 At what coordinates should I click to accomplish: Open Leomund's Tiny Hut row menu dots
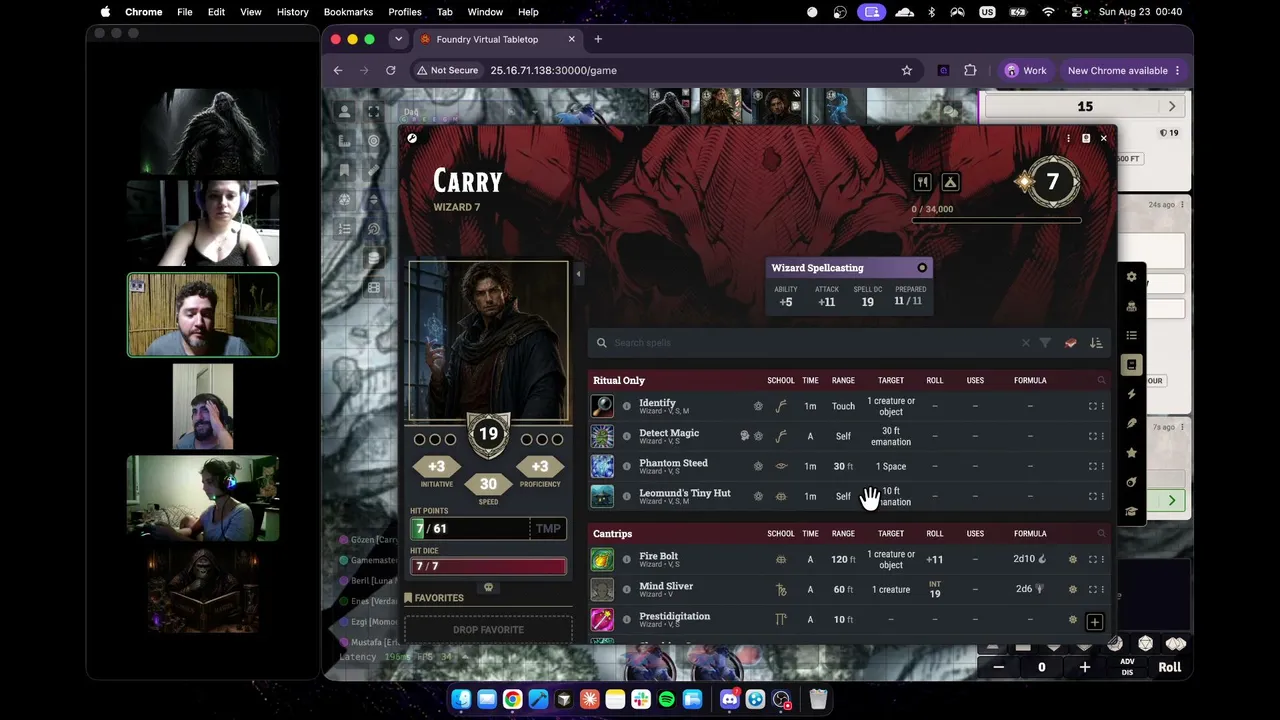point(1103,496)
